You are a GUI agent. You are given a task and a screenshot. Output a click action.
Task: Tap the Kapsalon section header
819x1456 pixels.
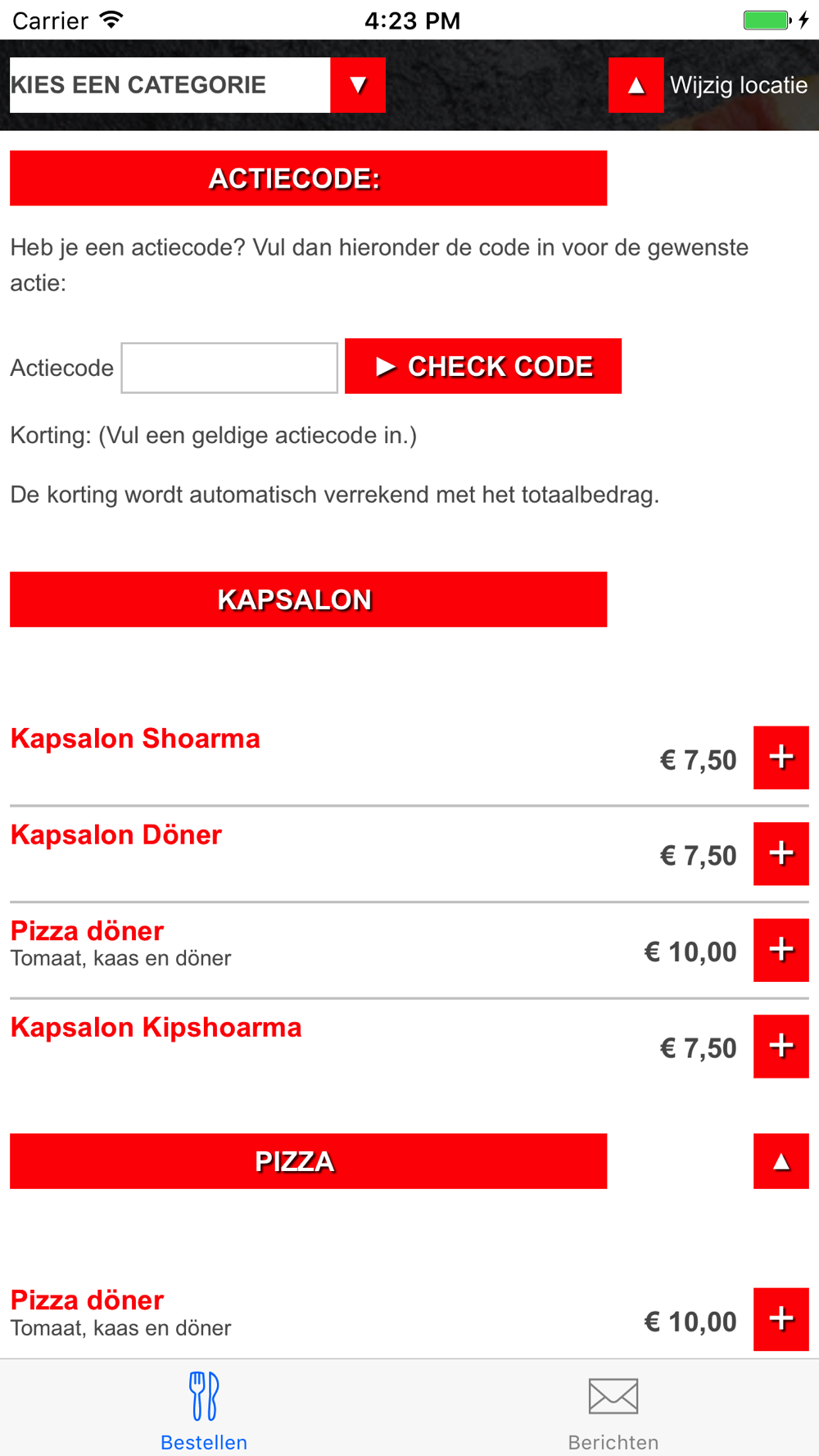pos(308,599)
